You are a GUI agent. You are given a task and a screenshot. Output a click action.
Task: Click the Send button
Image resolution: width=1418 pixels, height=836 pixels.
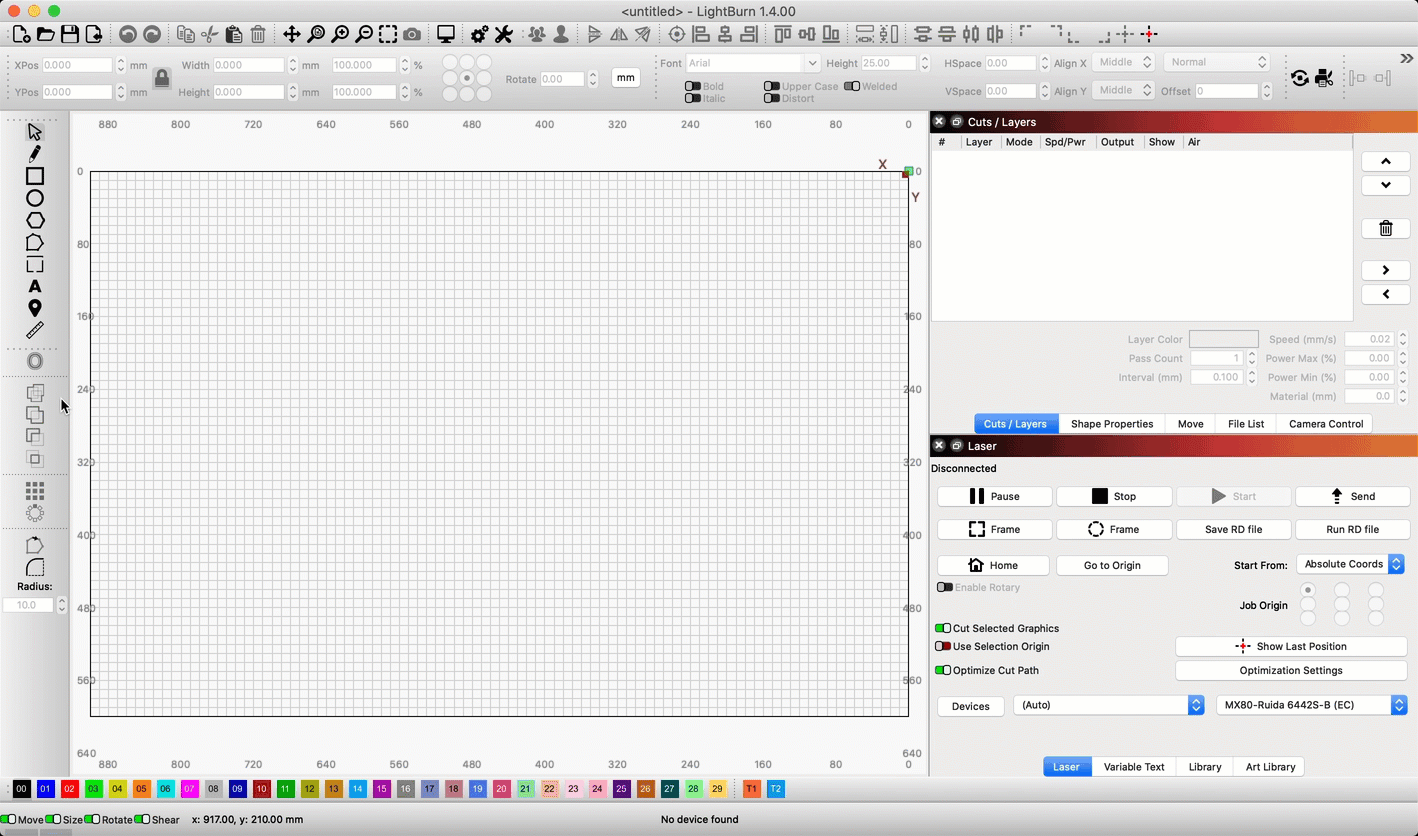[x=1351, y=496]
